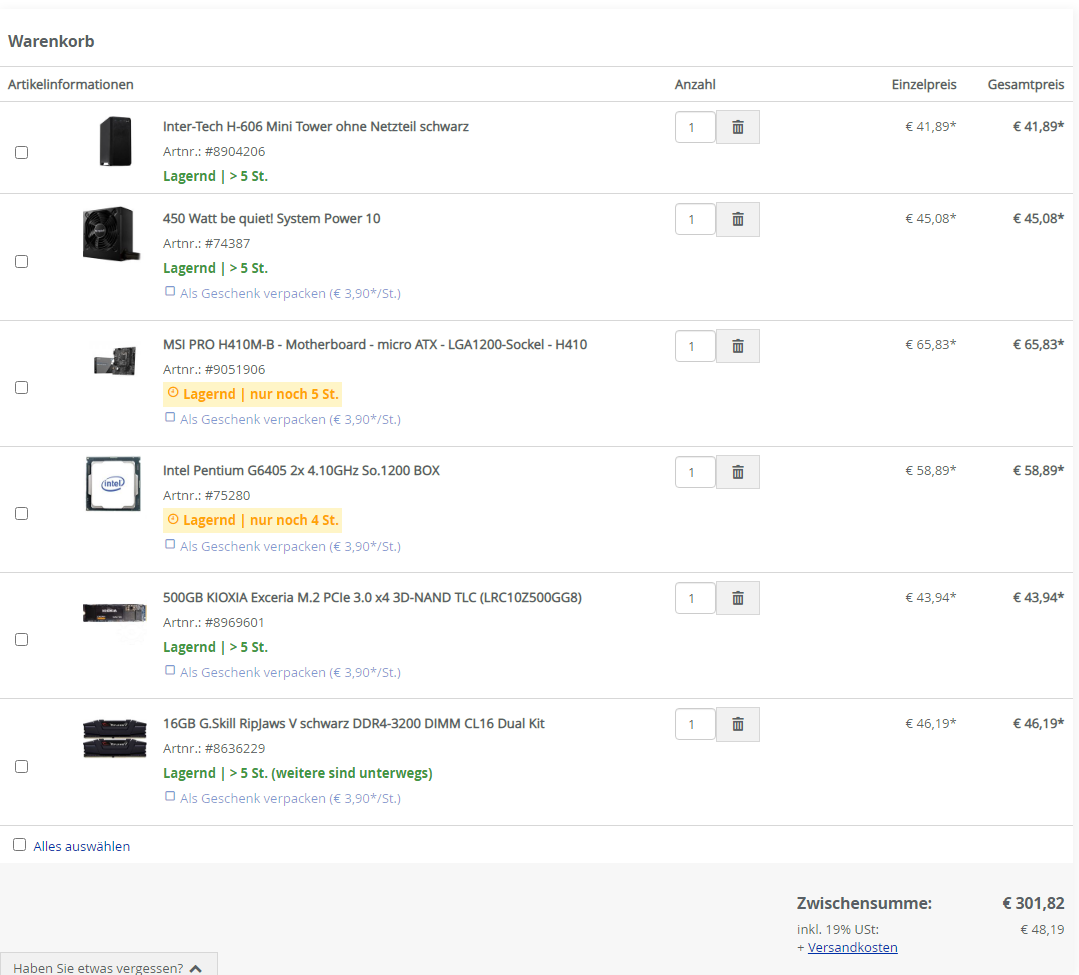The height and width of the screenshot is (975, 1079).
Task: Open the Versandkosten link
Action: point(852,947)
